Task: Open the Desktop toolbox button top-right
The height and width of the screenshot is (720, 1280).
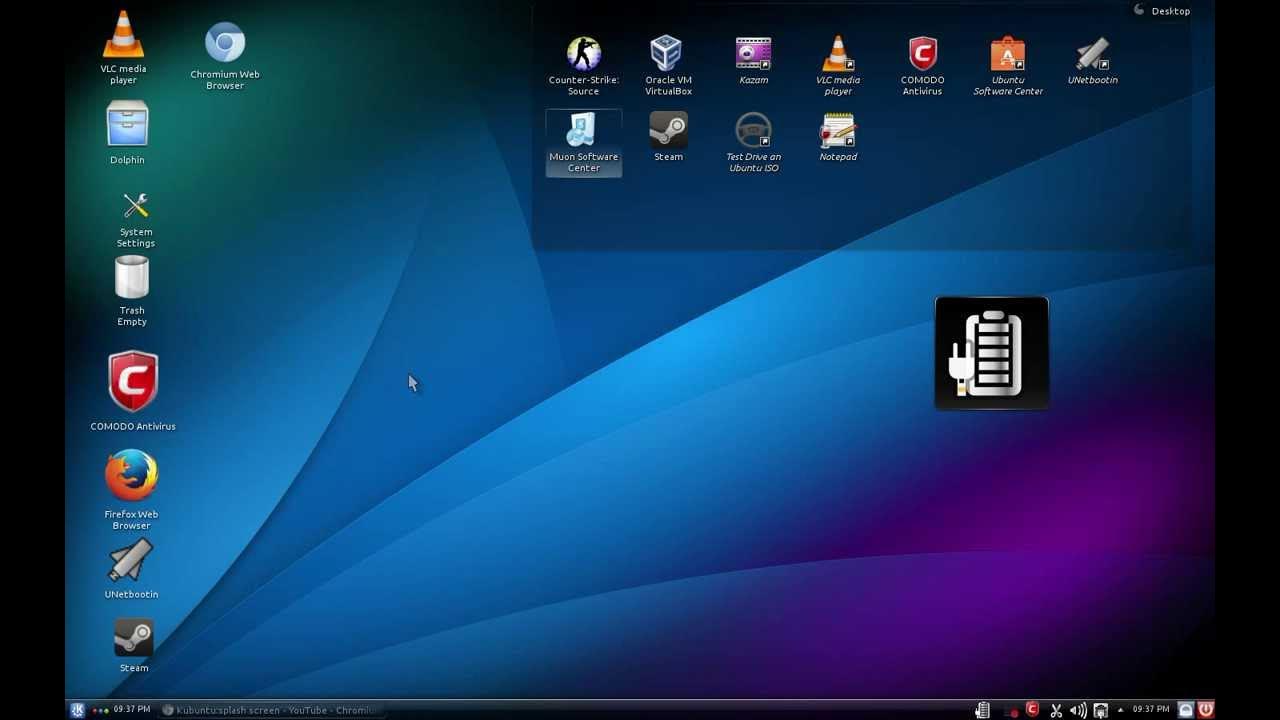Action: (1162, 11)
